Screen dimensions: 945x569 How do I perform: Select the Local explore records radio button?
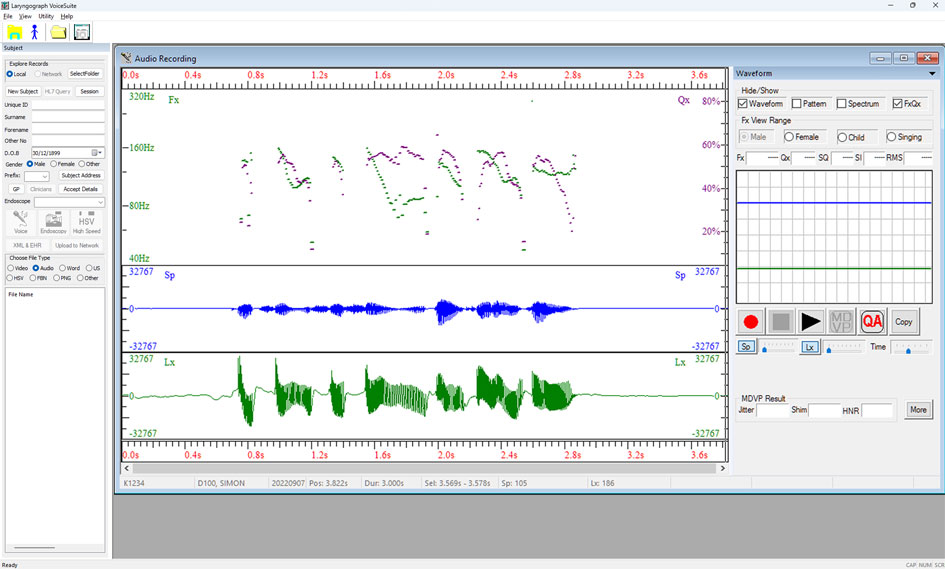tap(10, 74)
